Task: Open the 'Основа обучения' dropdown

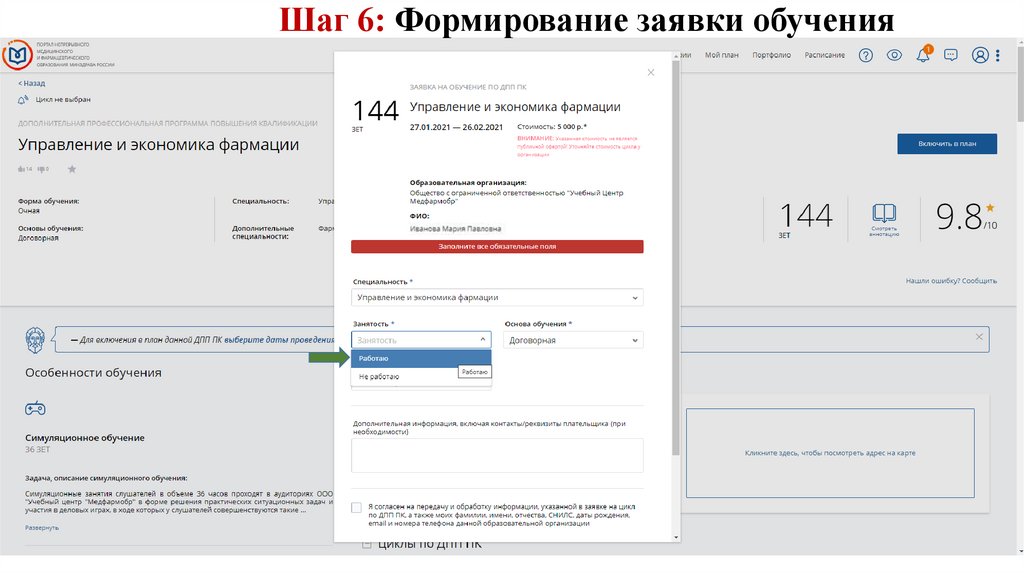Action: (x=573, y=340)
